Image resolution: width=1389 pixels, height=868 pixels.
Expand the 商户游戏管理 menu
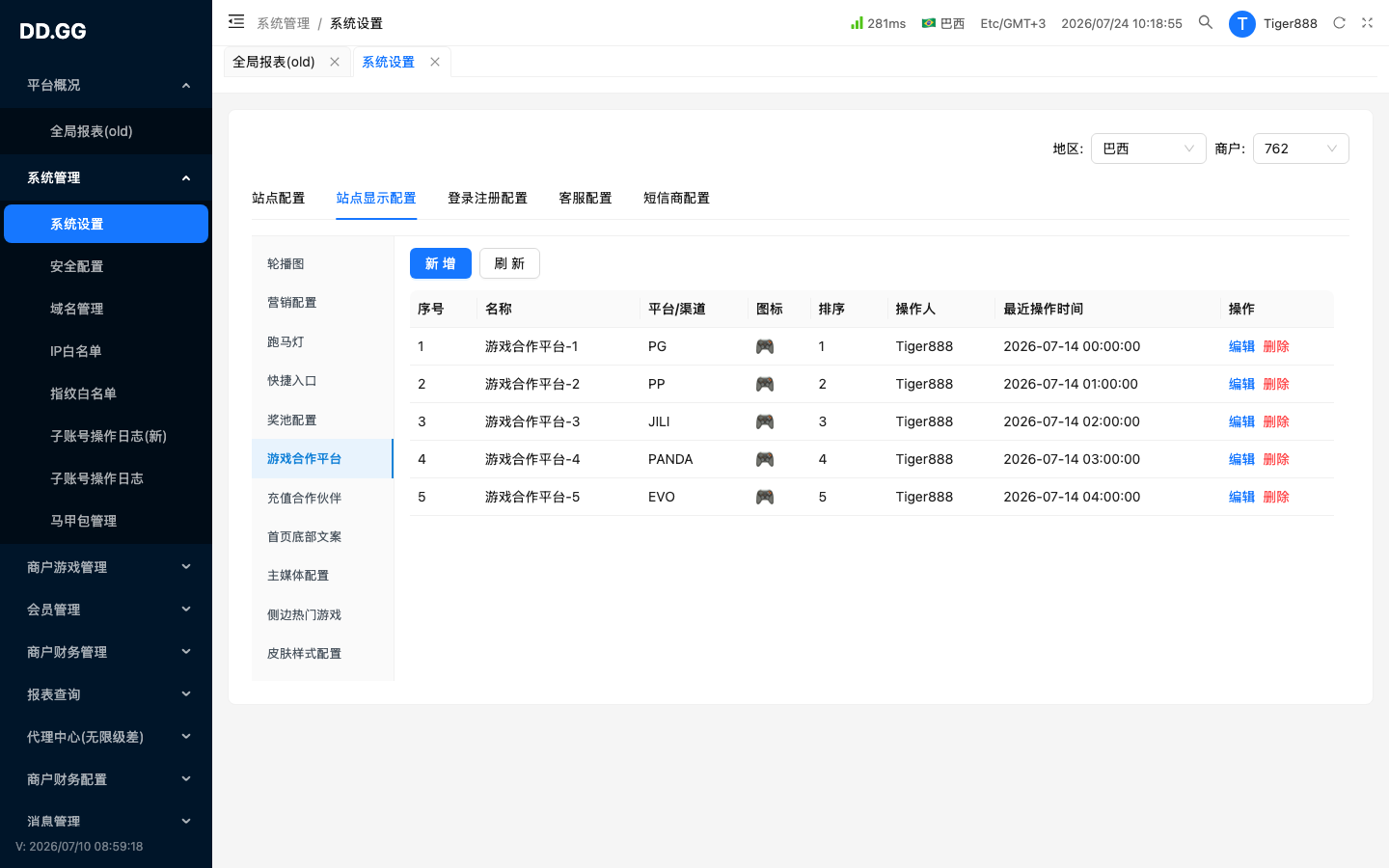click(106, 567)
